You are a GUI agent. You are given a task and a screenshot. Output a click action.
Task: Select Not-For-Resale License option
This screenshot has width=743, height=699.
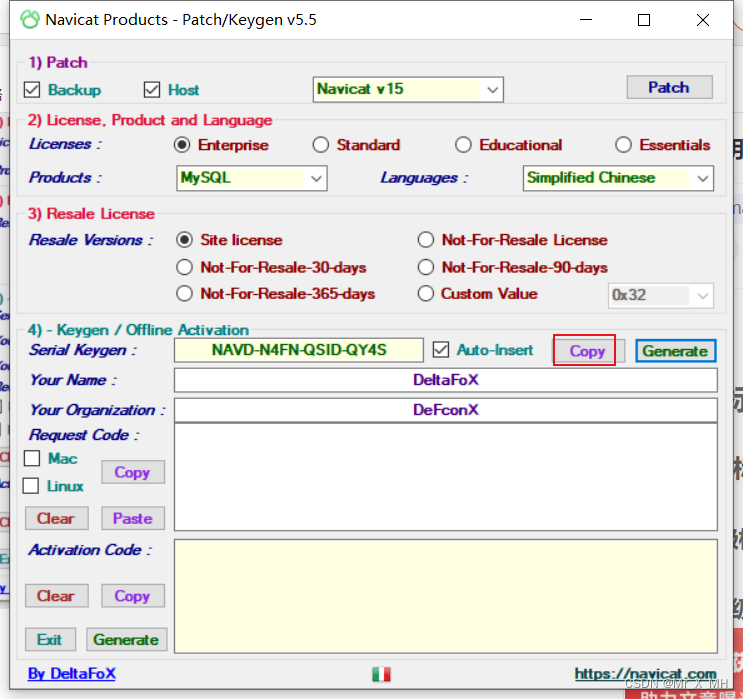pos(426,240)
